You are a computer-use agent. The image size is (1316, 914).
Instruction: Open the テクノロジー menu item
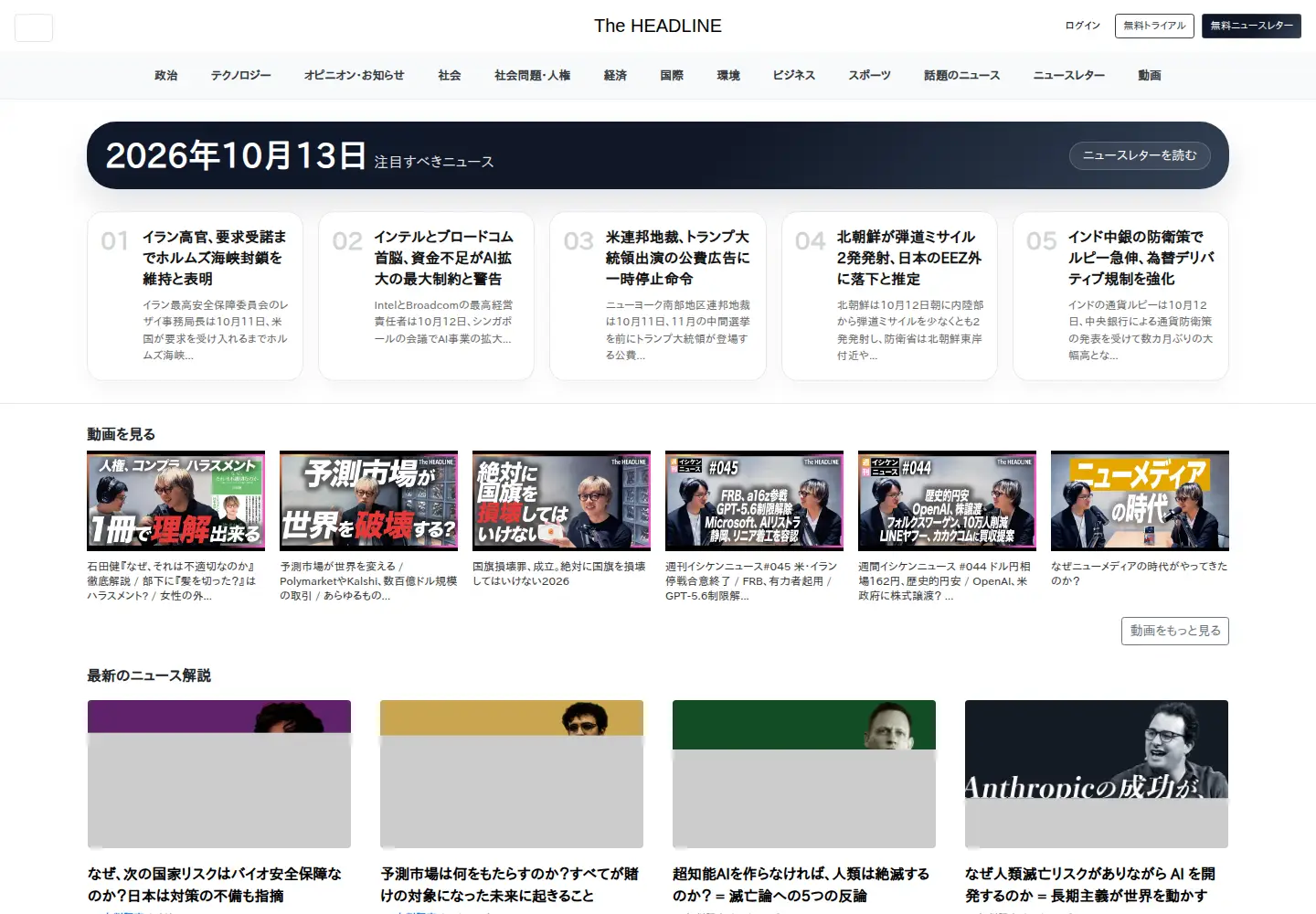coord(241,75)
